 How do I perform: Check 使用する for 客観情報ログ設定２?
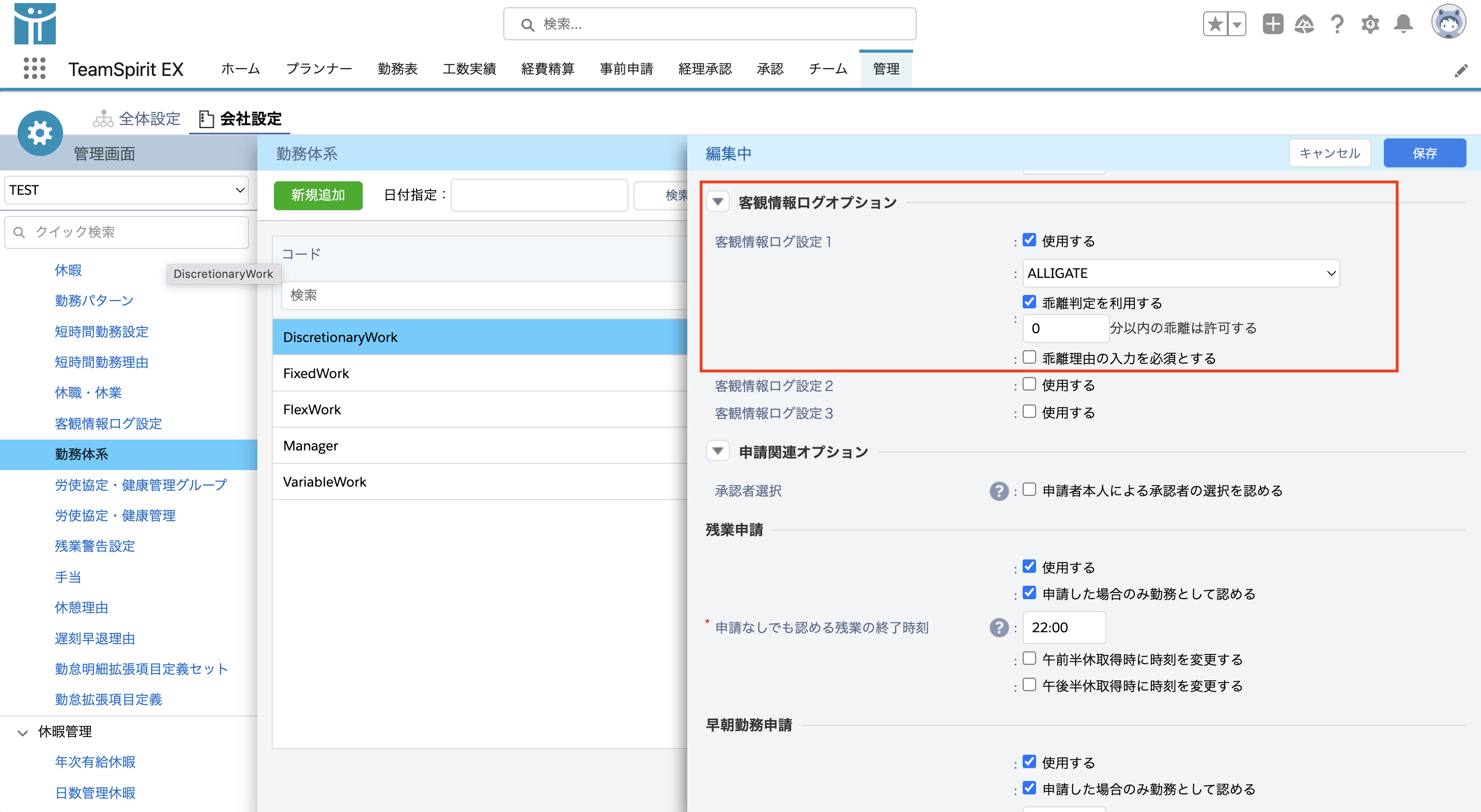[1029, 384]
